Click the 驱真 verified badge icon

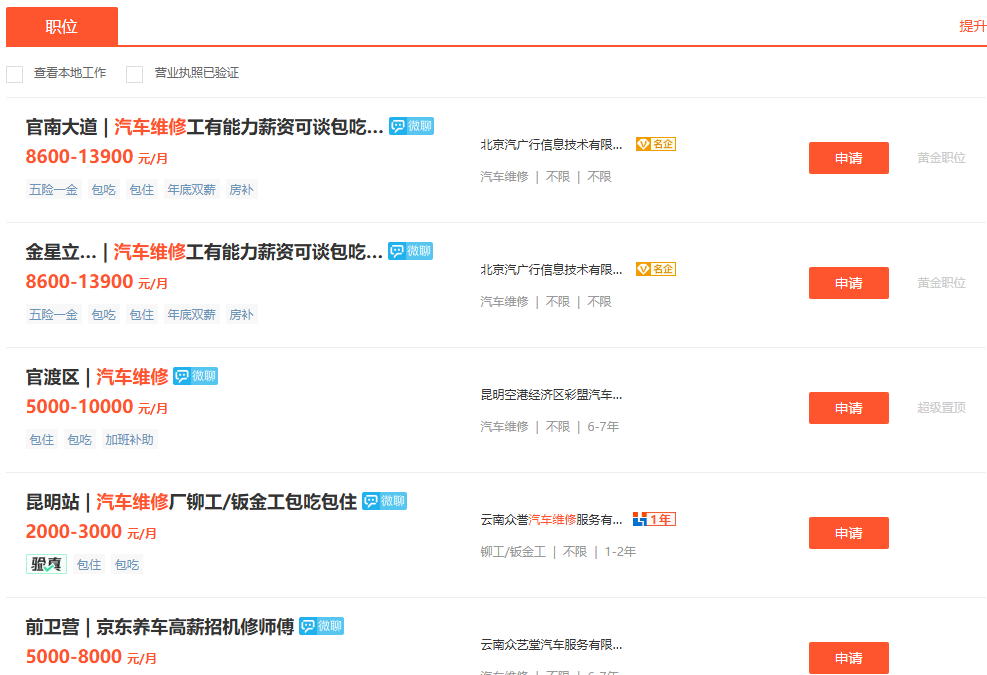(46, 564)
